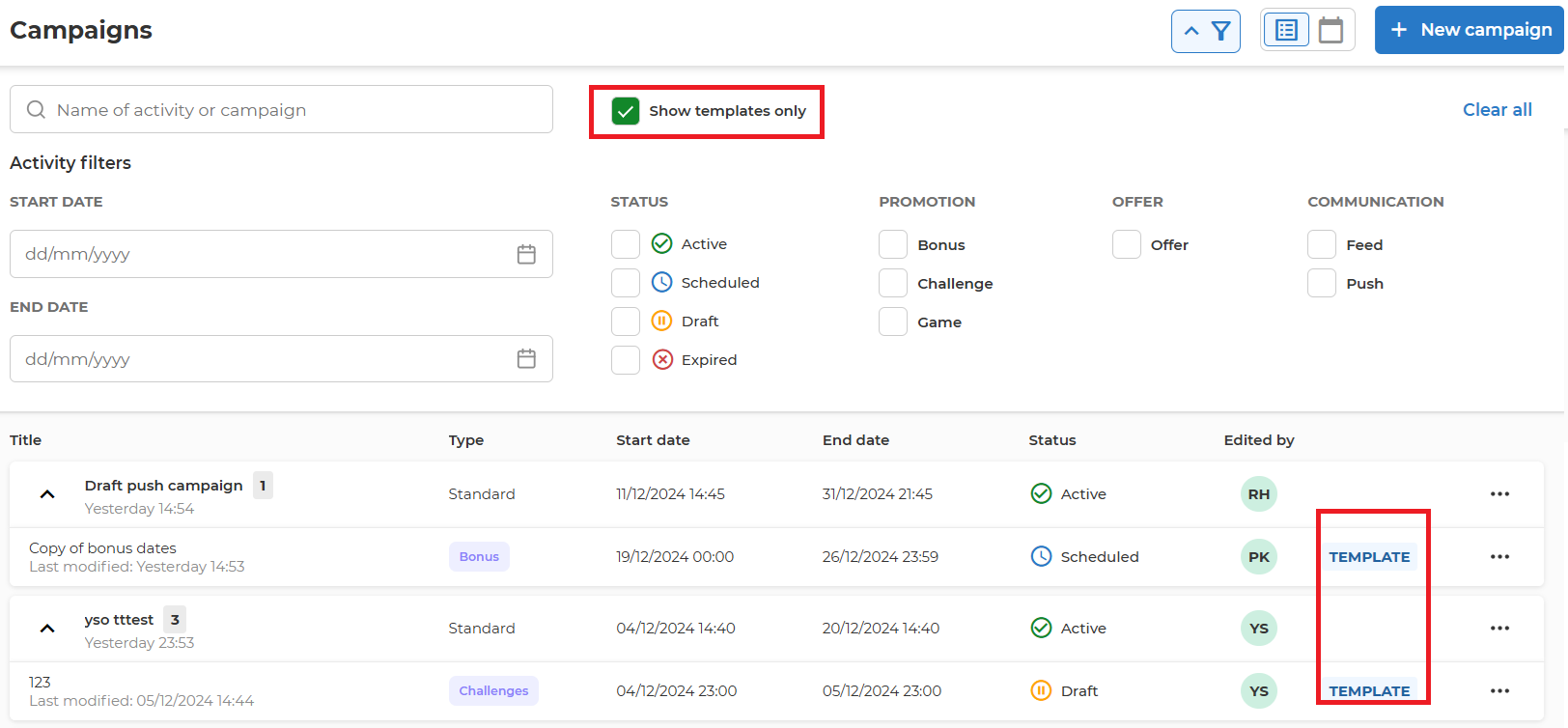This screenshot has height=728, width=1568.
Task: Click the blue Scheduled clock icon in the filters
Action: 662,282
